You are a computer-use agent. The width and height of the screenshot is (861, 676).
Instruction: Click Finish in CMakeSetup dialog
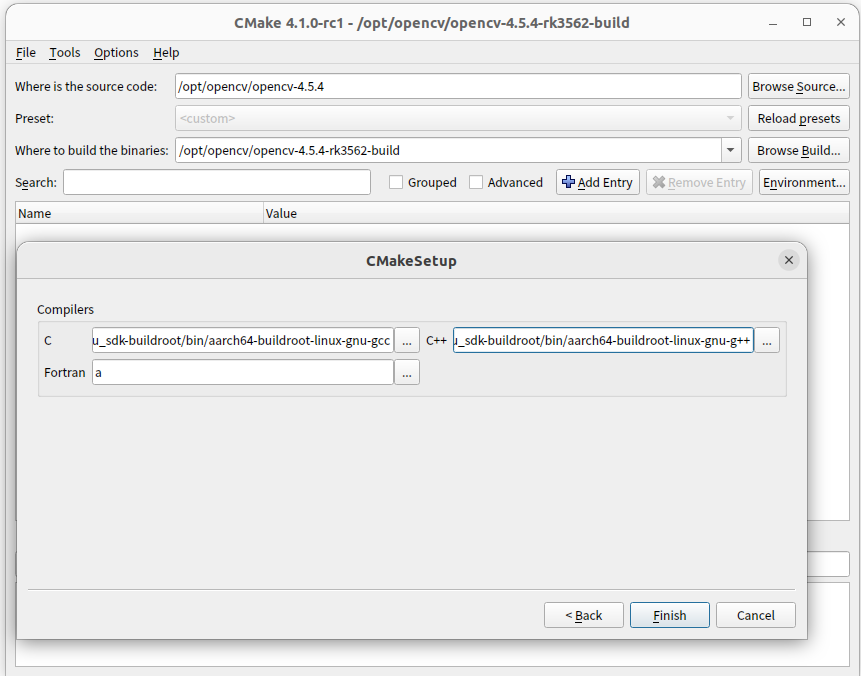click(x=669, y=615)
